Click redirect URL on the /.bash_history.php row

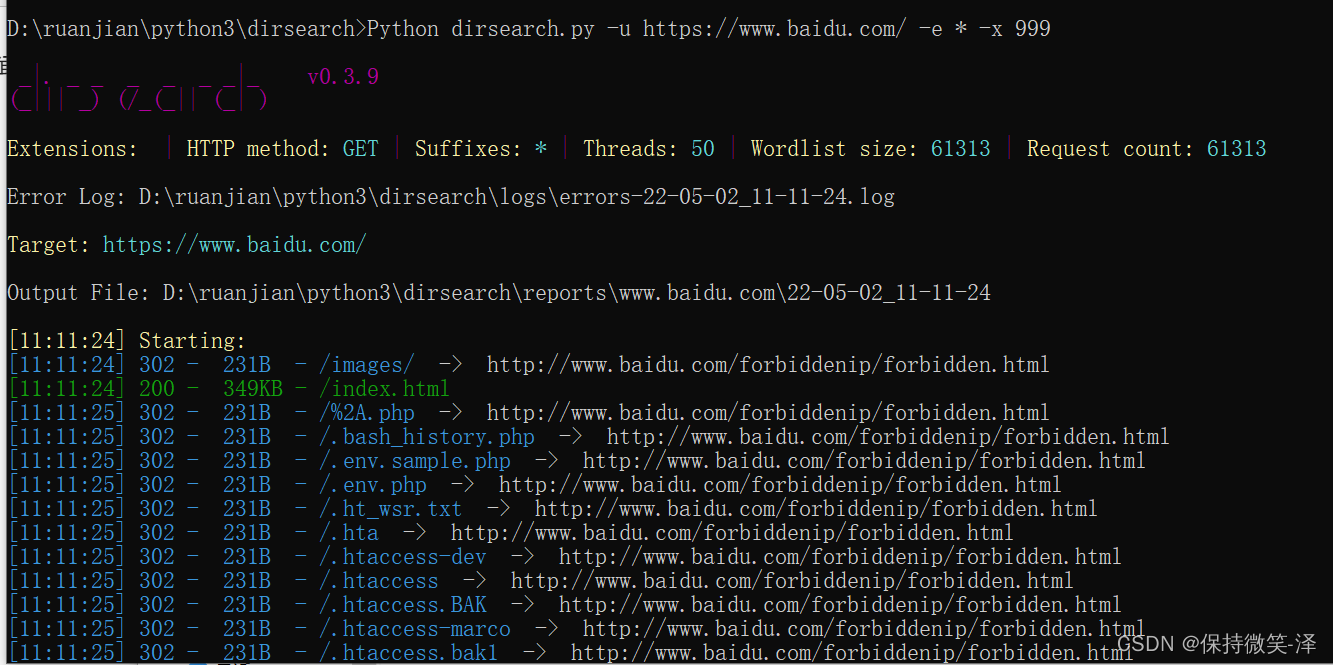tap(888, 437)
